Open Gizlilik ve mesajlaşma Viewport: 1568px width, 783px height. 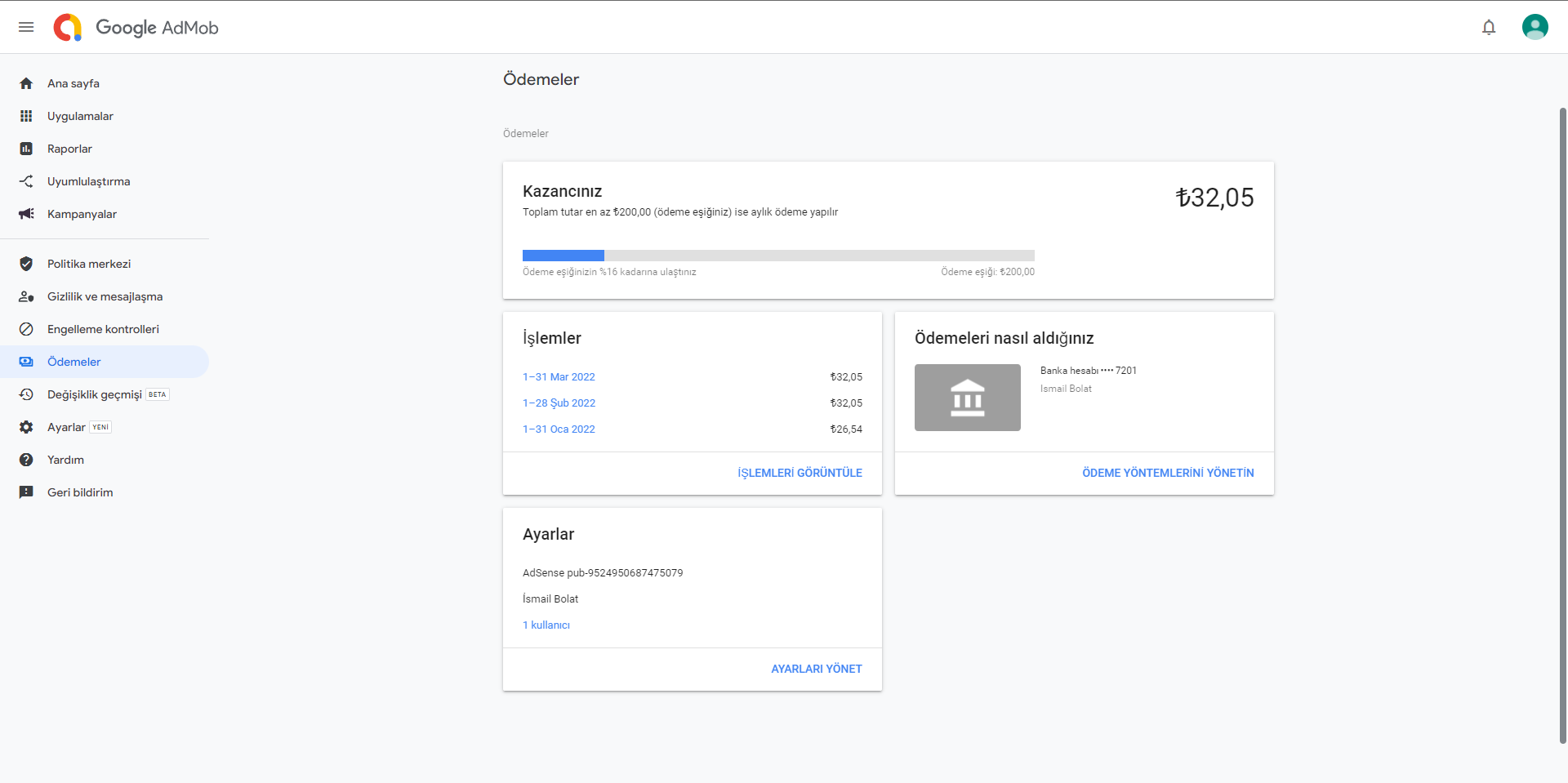point(105,296)
